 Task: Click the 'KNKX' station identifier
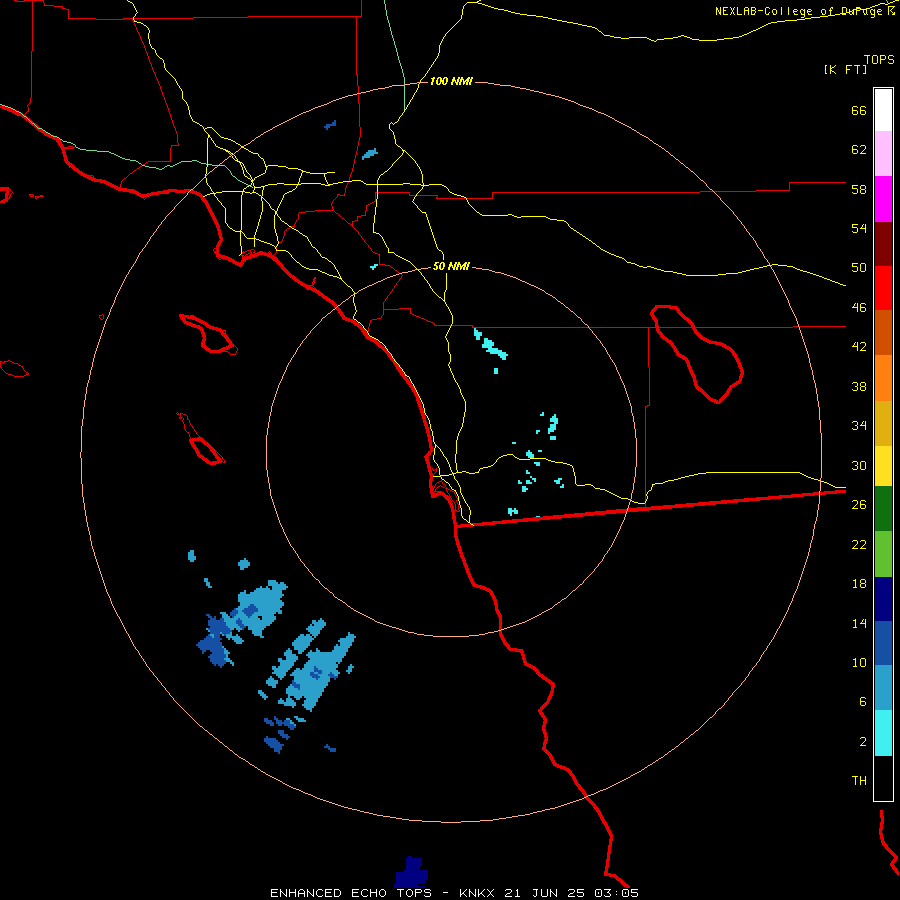[479, 893]
